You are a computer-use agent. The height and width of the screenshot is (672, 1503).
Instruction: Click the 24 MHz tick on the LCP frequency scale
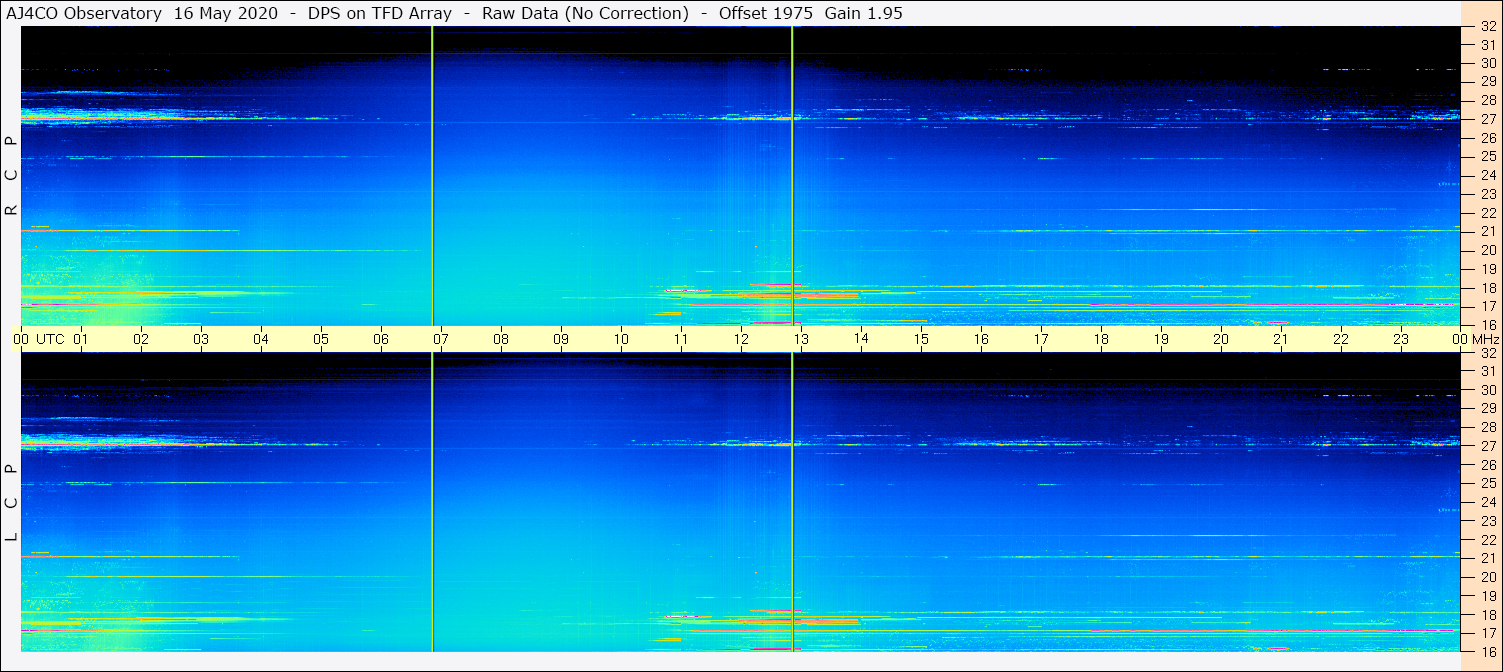coord(1487,502)
